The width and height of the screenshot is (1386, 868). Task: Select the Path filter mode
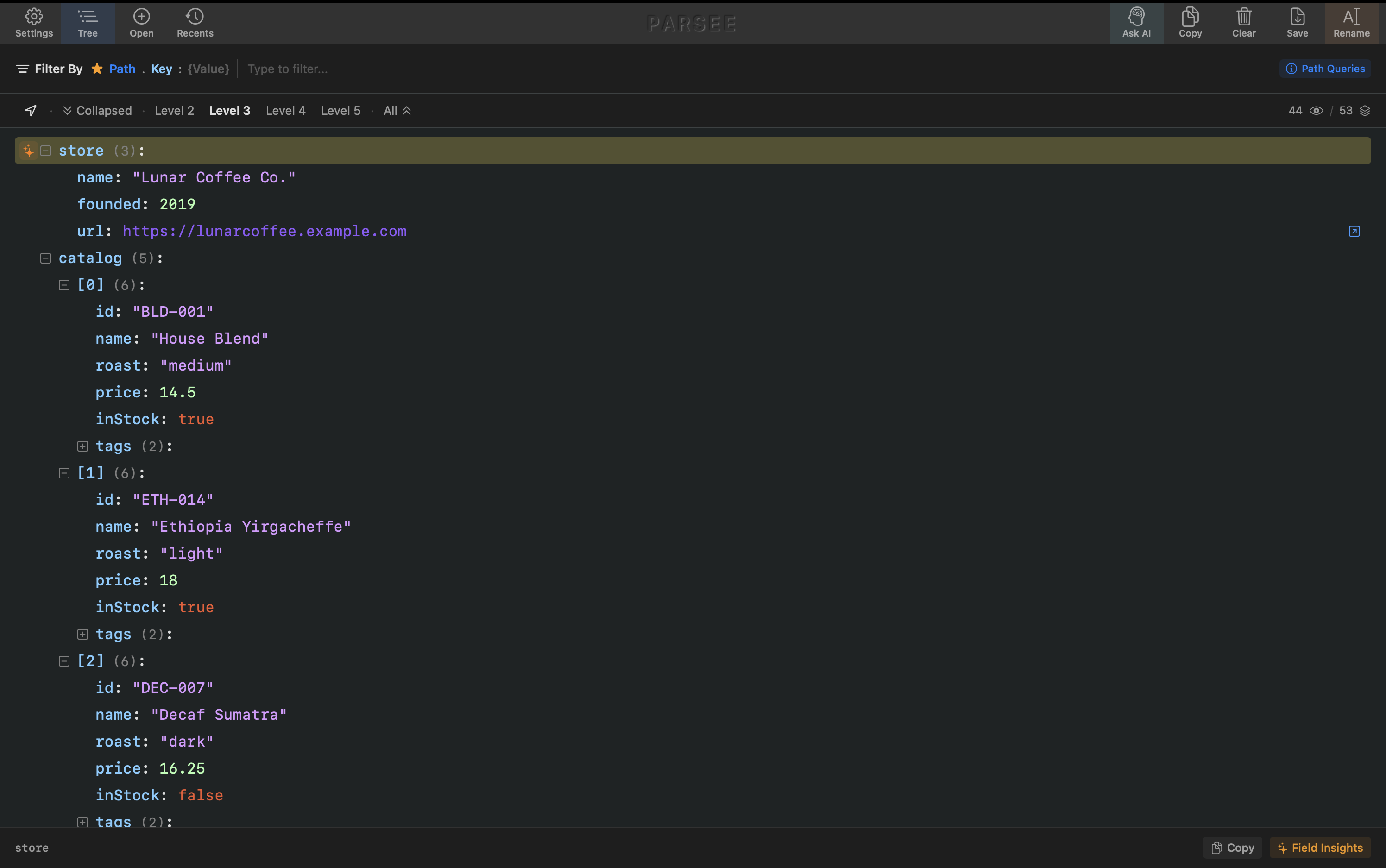[x=122, y=69]
